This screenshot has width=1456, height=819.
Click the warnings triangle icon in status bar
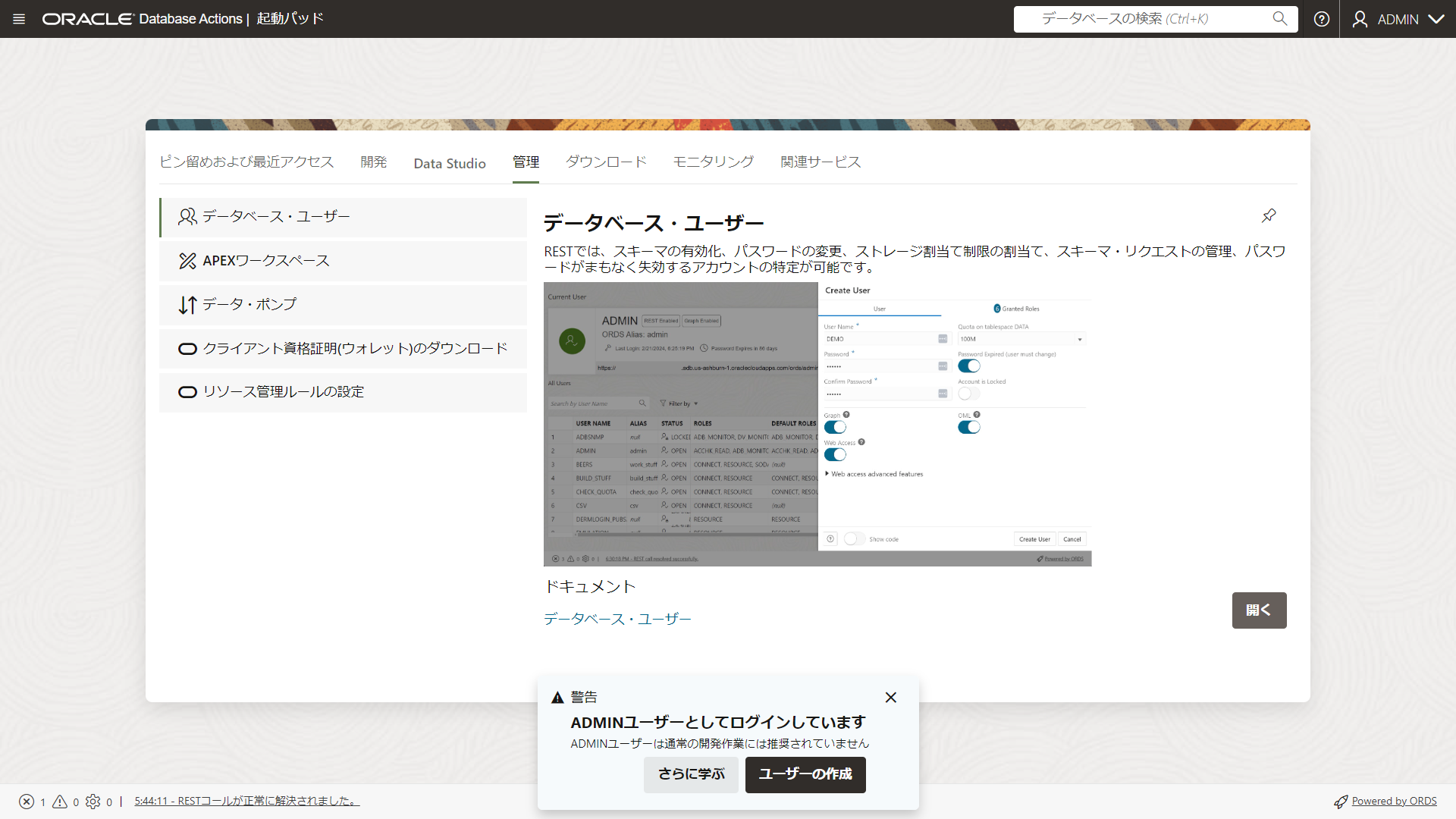click(60, 802)
